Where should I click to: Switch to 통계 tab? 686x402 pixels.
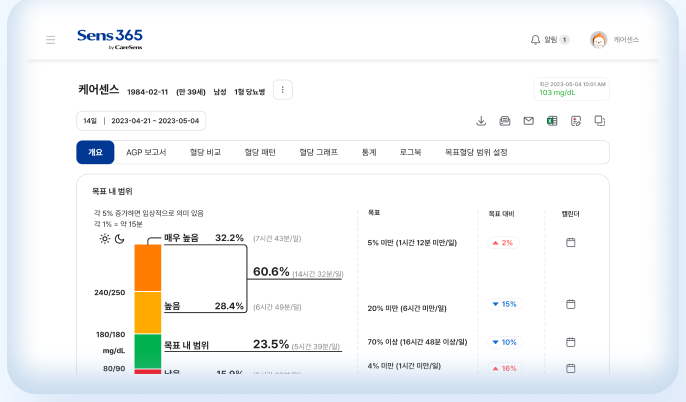pyautogui.click(x=369, y=152)
